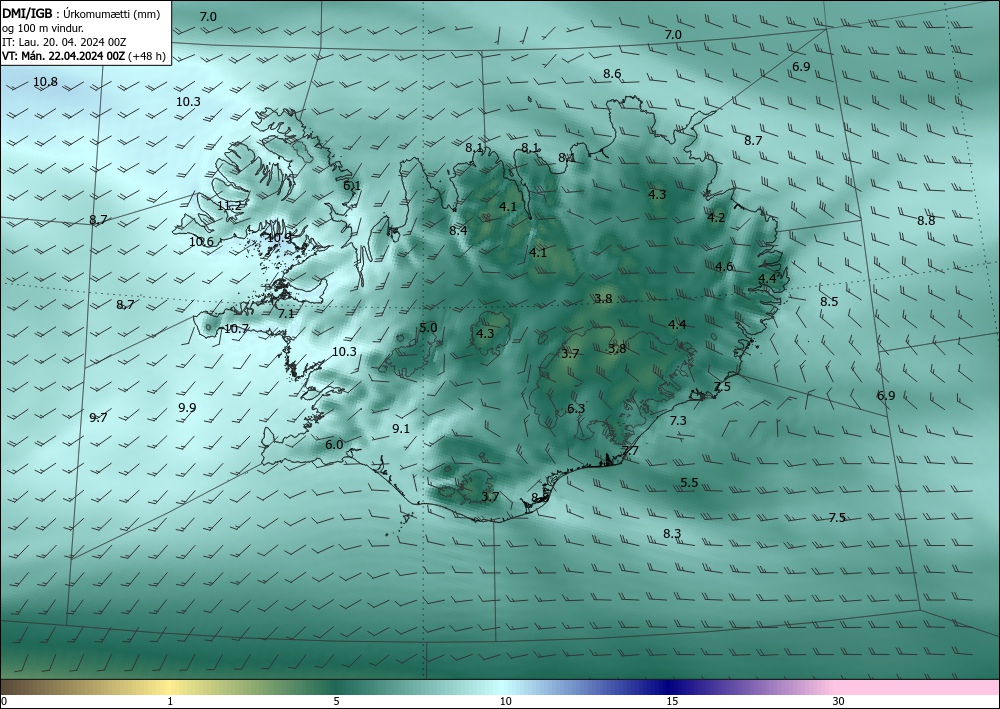Click the 9.1 map value
The width and height of the screenshot is (1000, 709).
click(401, 428)
